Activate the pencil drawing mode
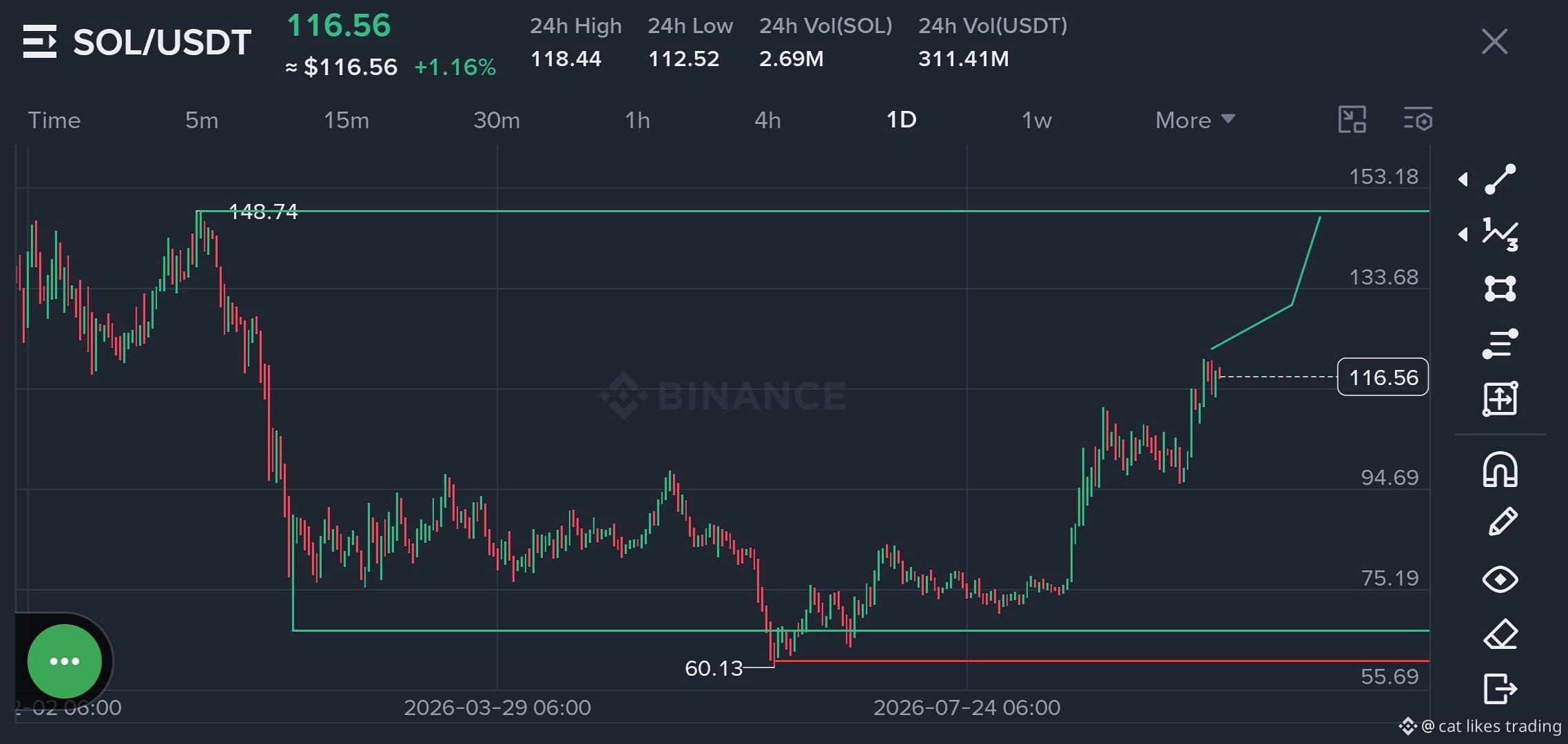The height and width of the screenshot is (744, 1568). pos(1503,522)
